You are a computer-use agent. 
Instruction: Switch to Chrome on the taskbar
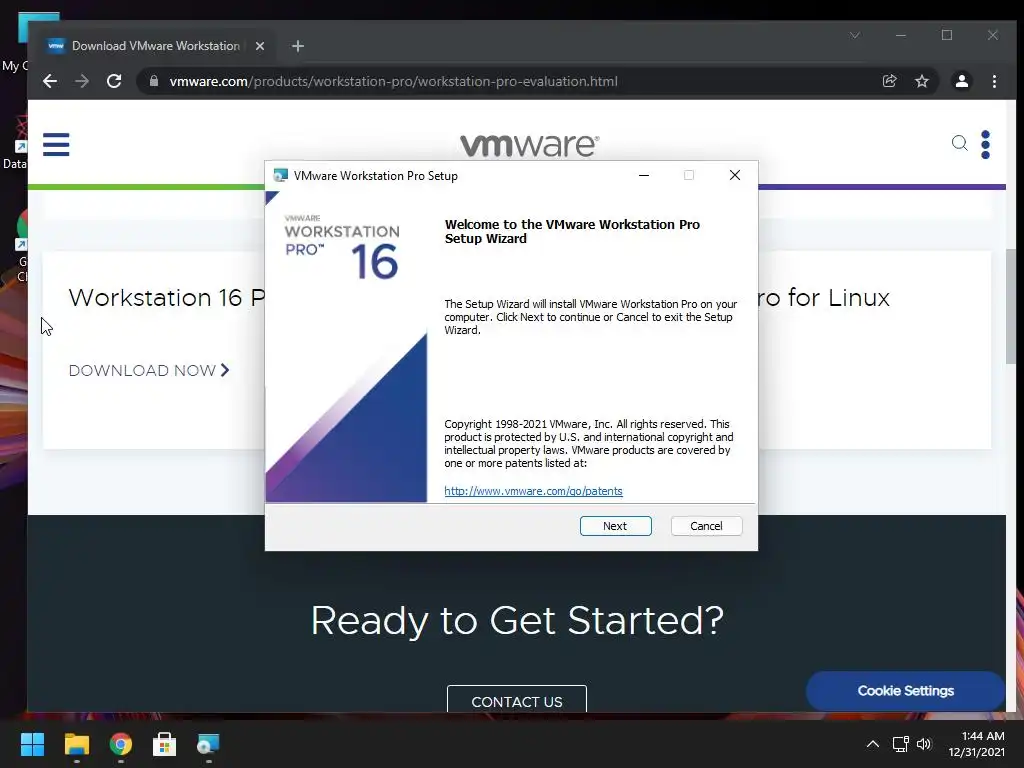click(121, 744)
